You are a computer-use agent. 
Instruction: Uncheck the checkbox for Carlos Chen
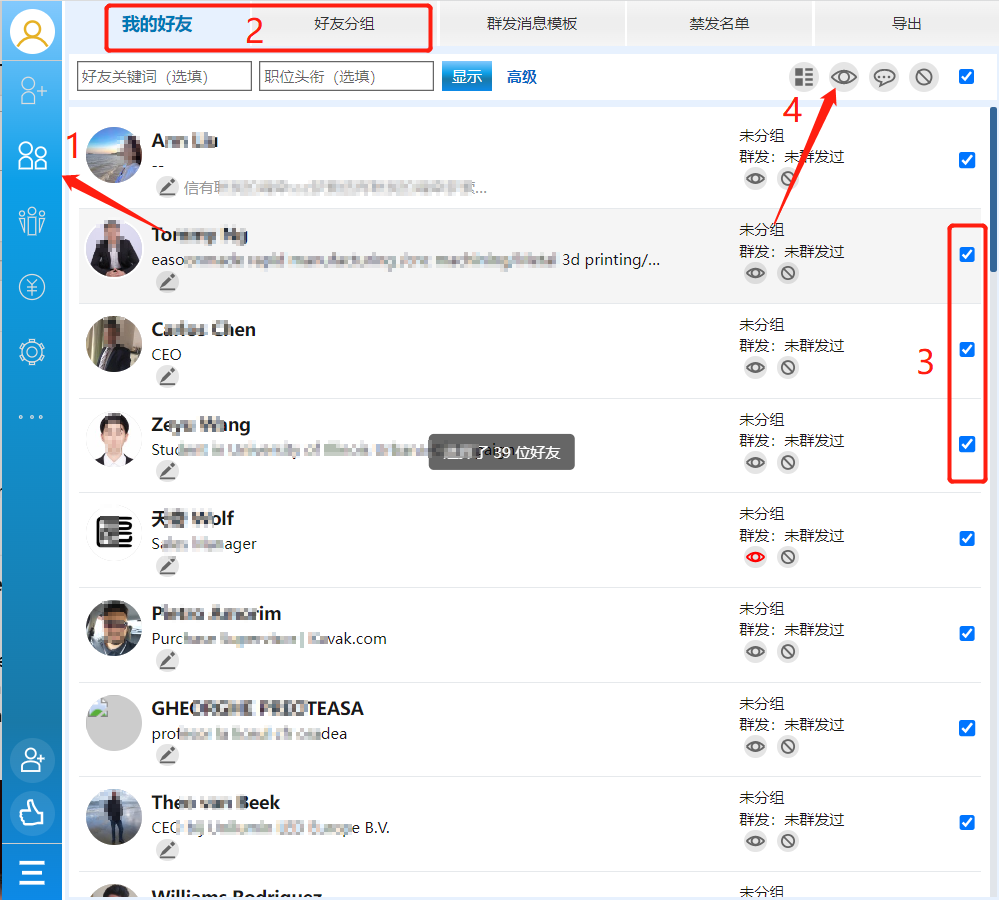(x=967, y=349)
